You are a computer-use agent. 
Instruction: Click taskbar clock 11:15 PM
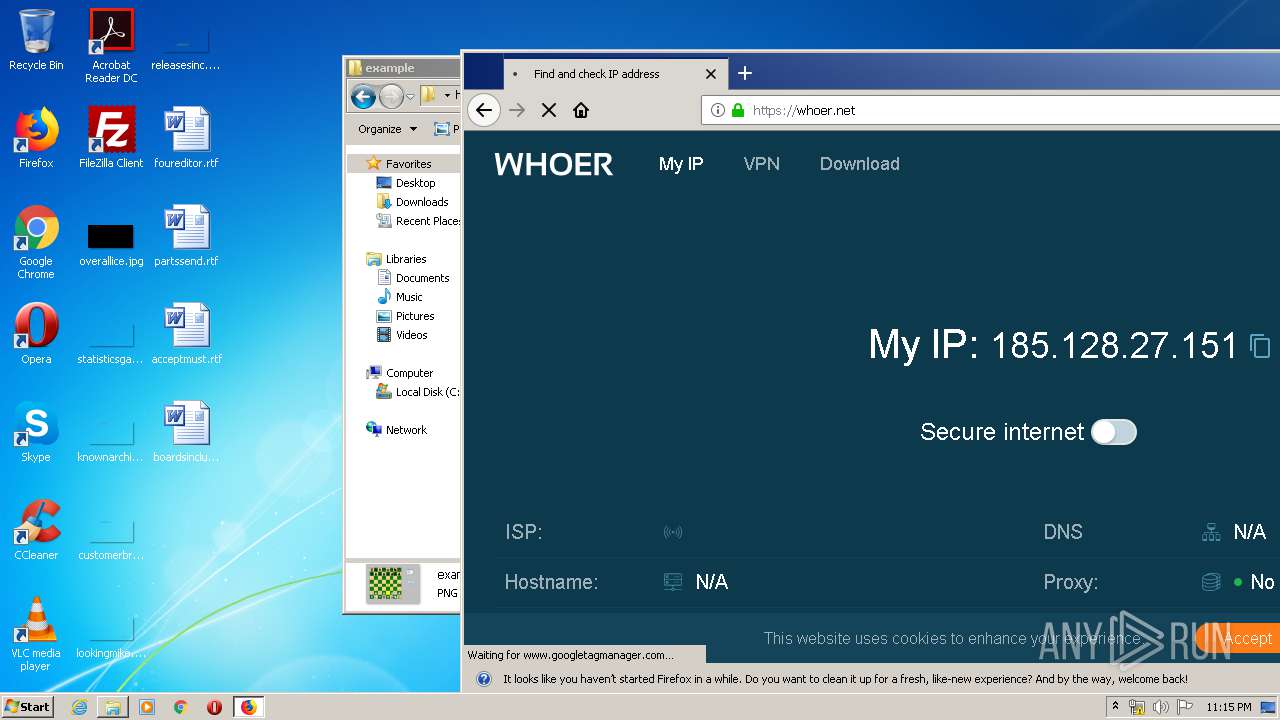coord(1229,707)
